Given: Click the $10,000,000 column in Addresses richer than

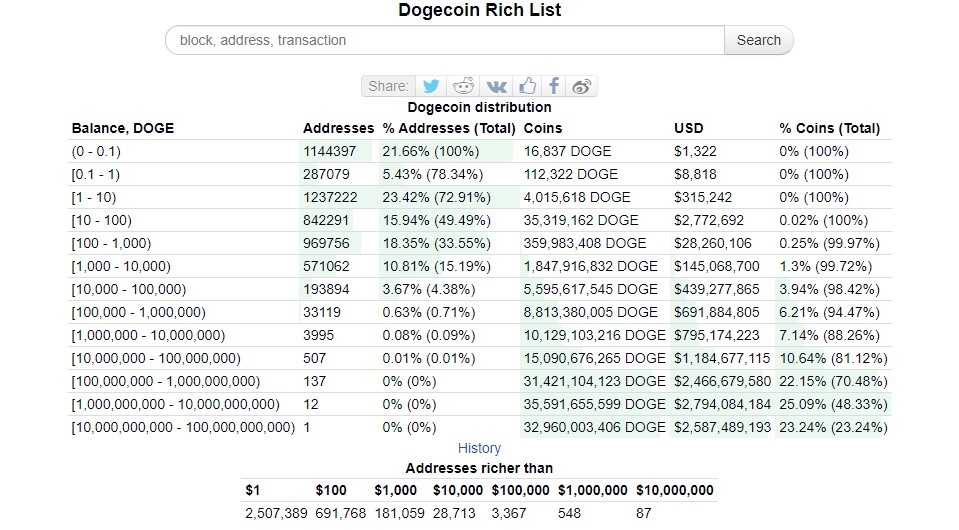Looking at the screenshot, I should tap(675, 490).
